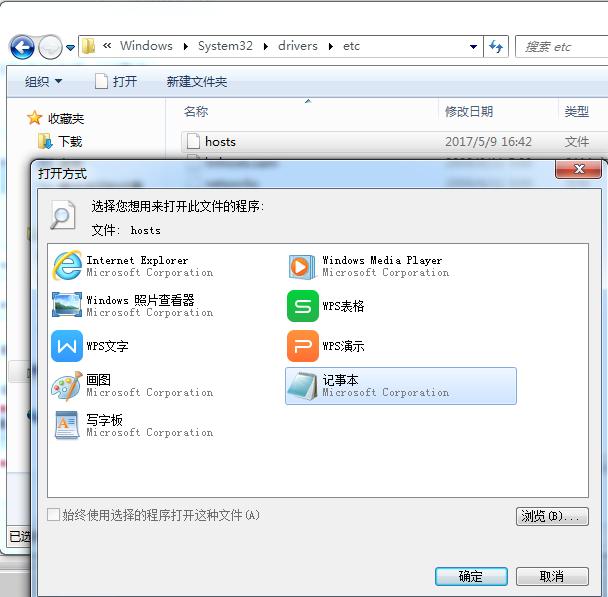Click the refresh button beside address bar
This screenshot has width=608, height=597.
coord(496,47)
